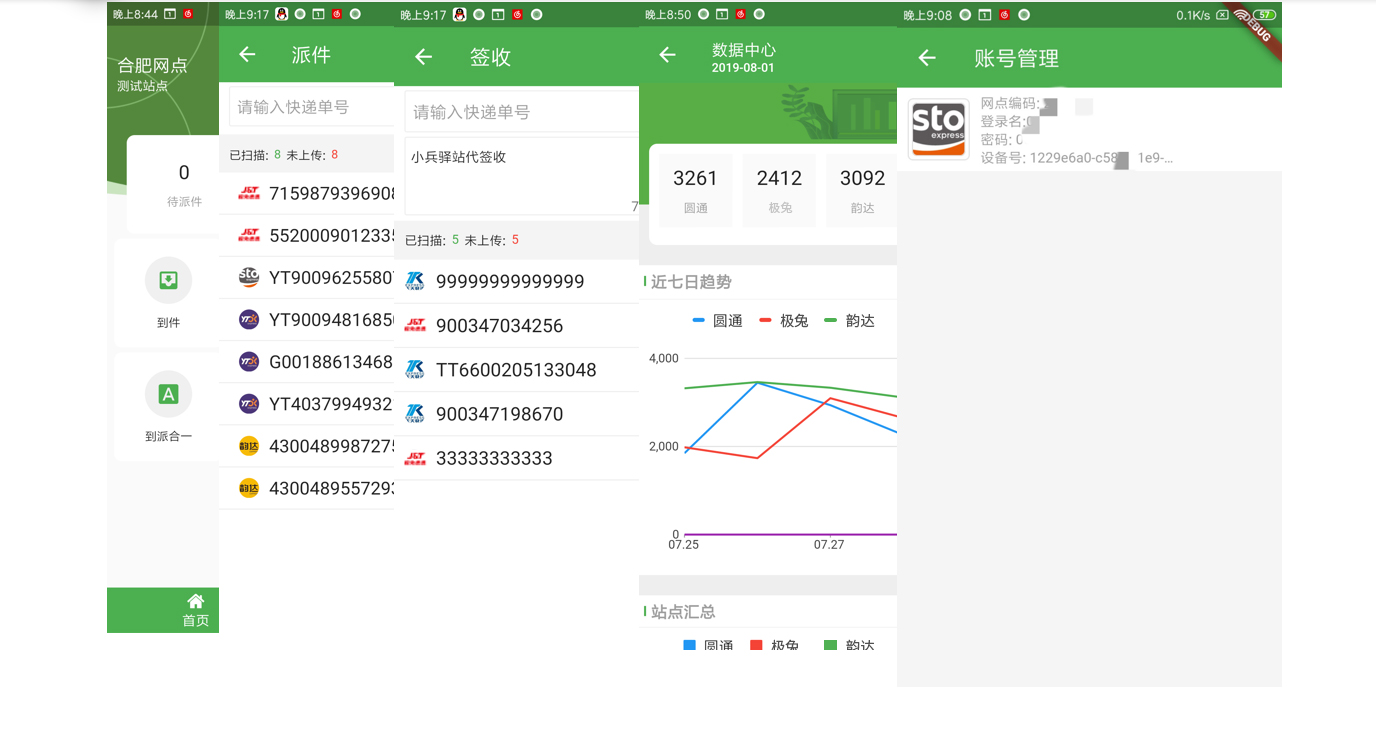Tap the TT6600205133048 list entry
Viewport: 1376px width, 737px height.
(516, 370)
